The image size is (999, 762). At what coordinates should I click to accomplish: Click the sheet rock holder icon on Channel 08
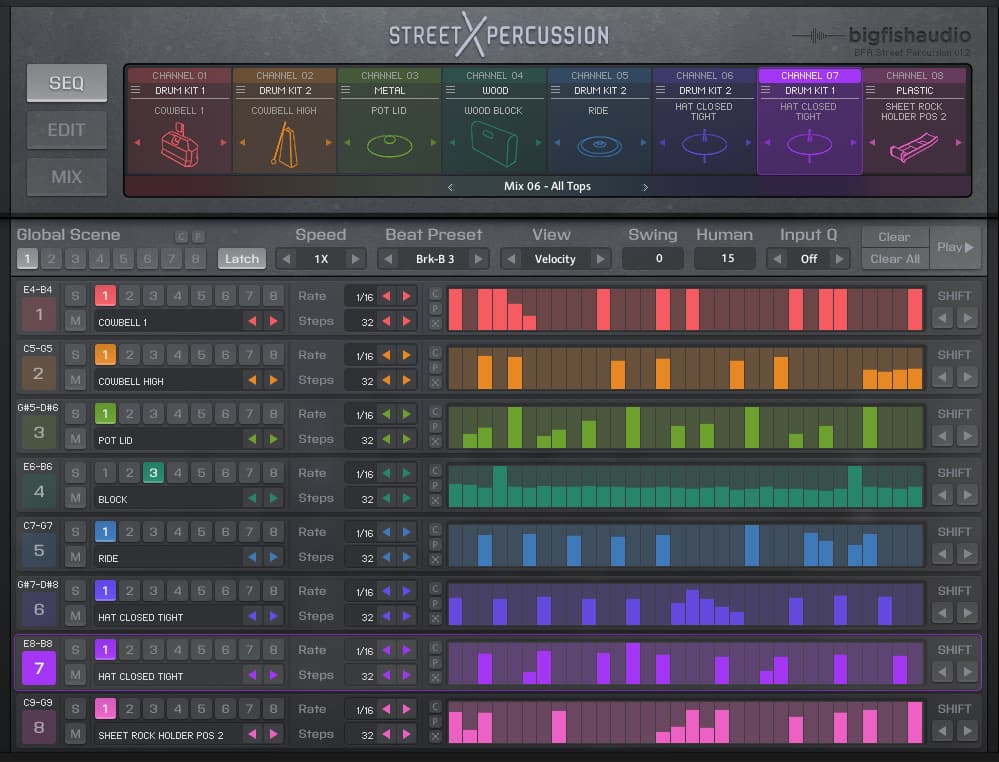coord(914,146)
